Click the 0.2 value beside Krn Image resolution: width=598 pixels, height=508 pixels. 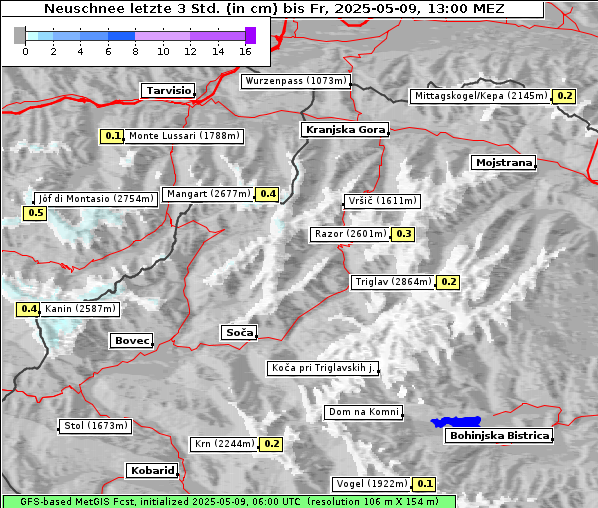pos(271,444)
